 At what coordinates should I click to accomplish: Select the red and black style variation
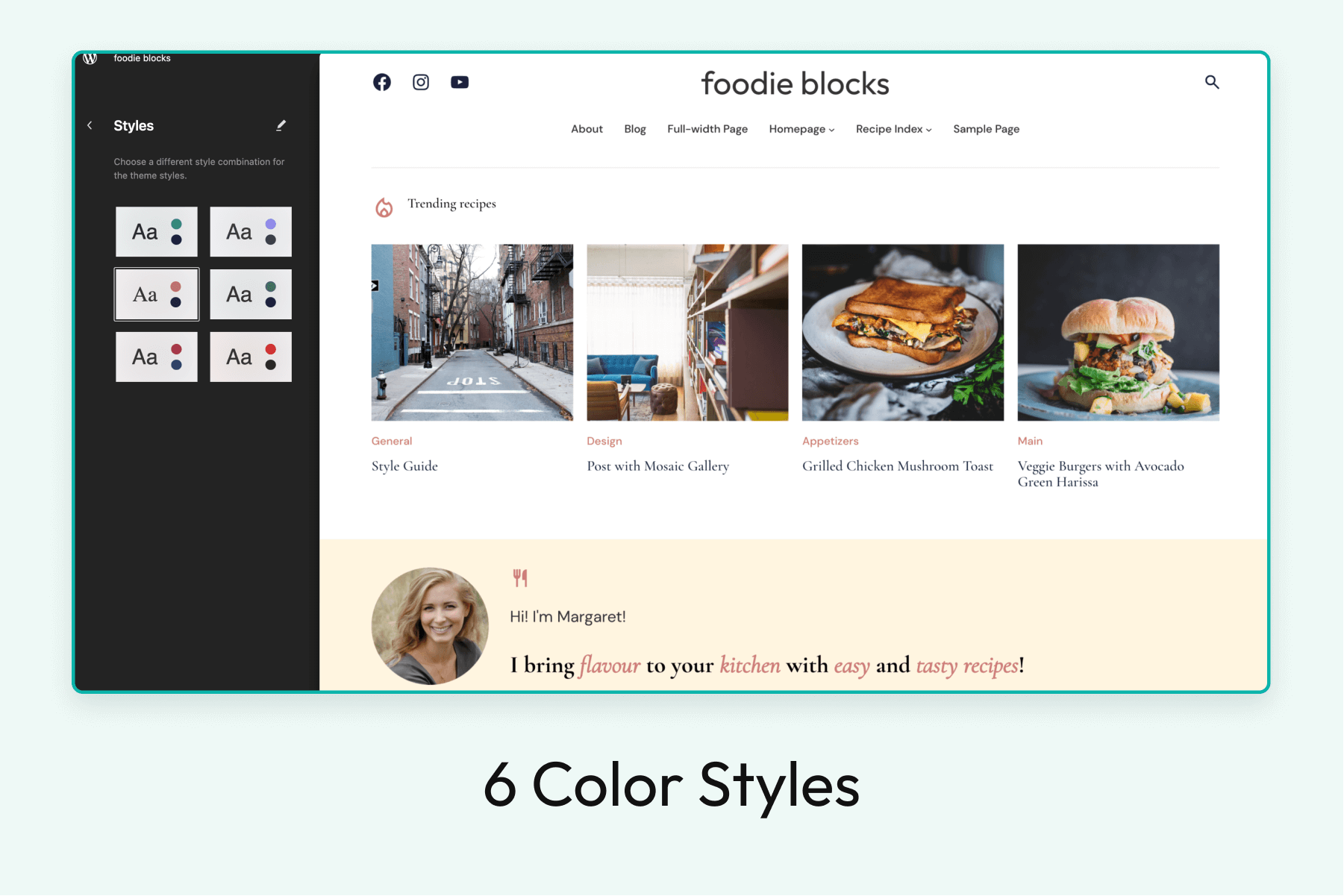click(251, 357)
